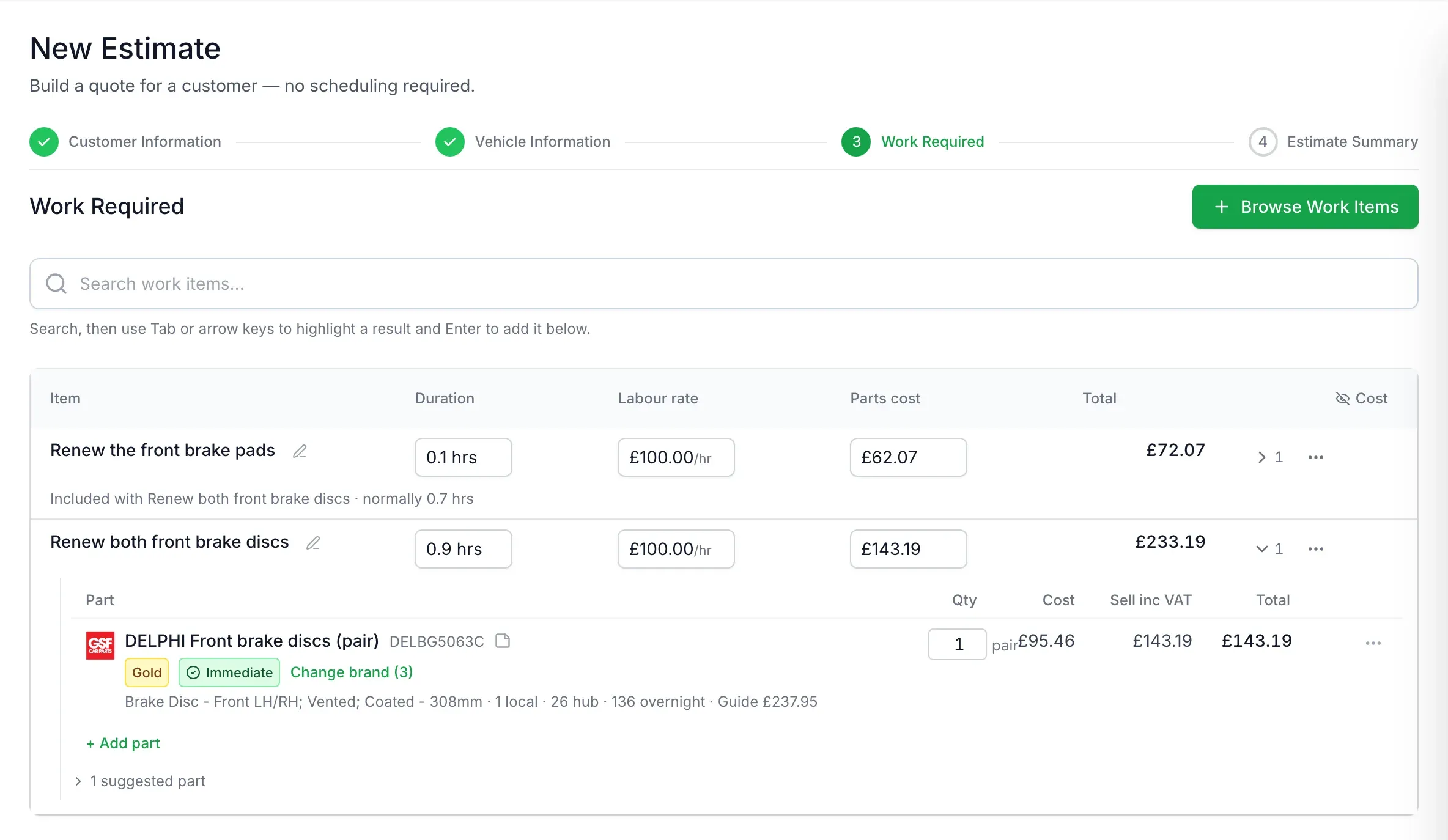The image size is (1448, 840).
Task: Click Browse Work Items button
Action: click(1306, 207)
